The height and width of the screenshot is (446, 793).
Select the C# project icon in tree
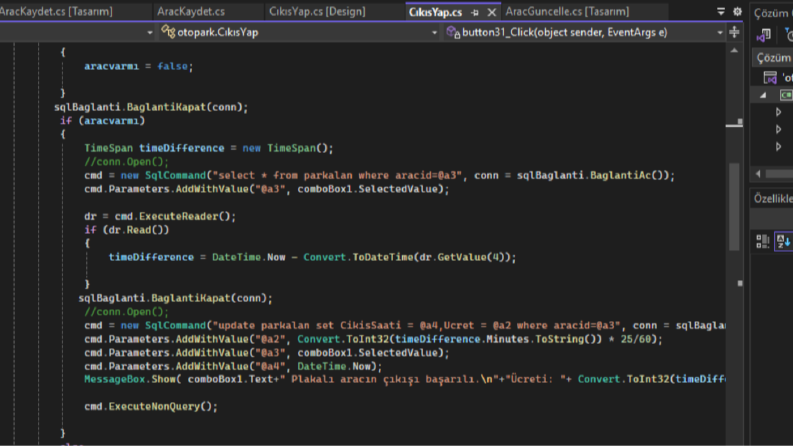point(786,95)
